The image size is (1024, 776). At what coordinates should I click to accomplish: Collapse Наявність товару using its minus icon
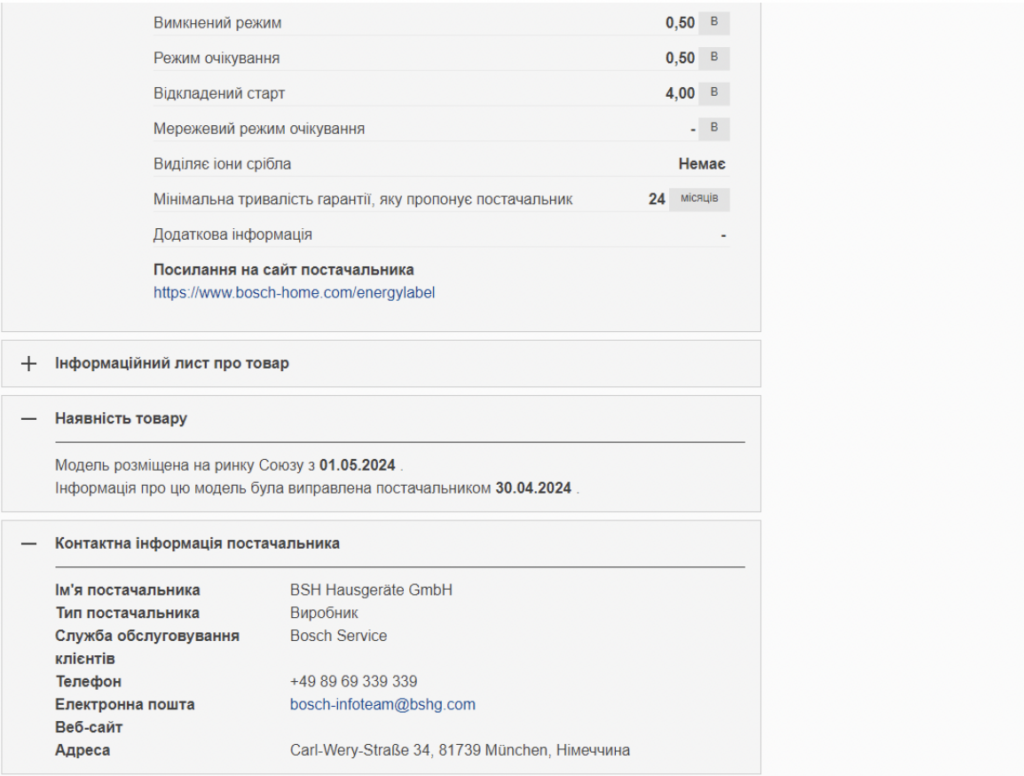[x=29, y=419]
